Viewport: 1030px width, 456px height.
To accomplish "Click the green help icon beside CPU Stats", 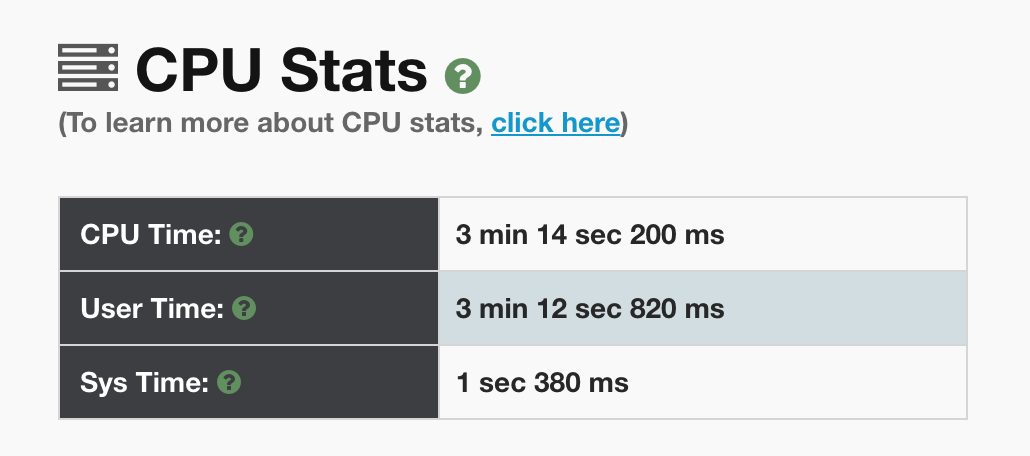I will (463, 75).
